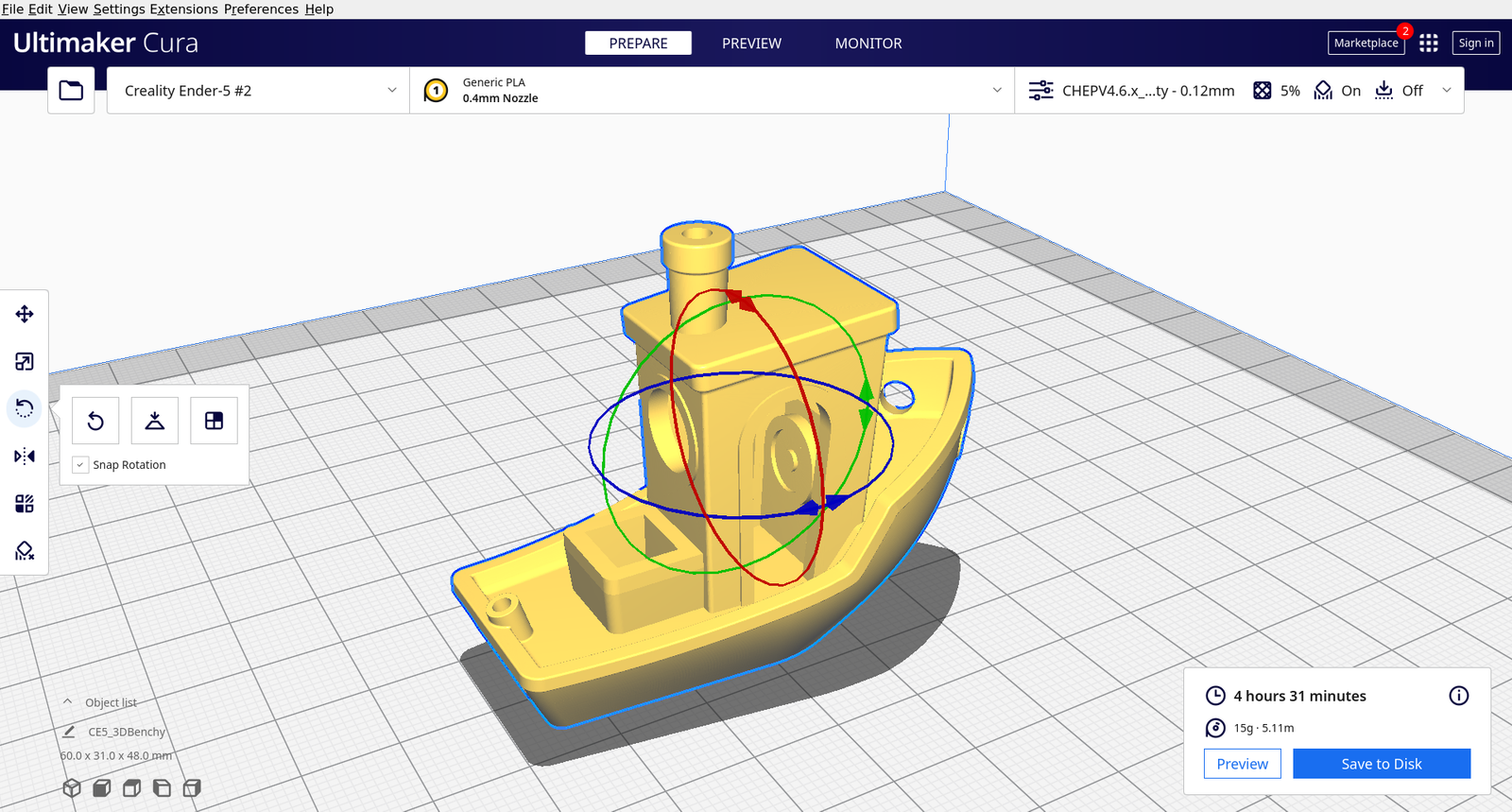
Task: Open the application switcher grid icon
Action: 1429,43
